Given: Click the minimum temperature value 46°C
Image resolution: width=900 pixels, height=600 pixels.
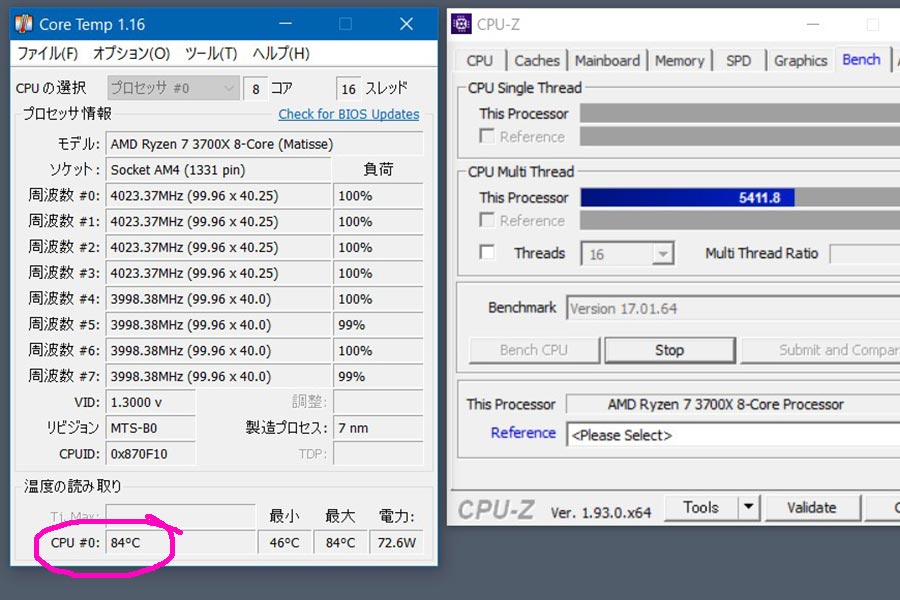Looking at the screenshot, I should [285, 543].
